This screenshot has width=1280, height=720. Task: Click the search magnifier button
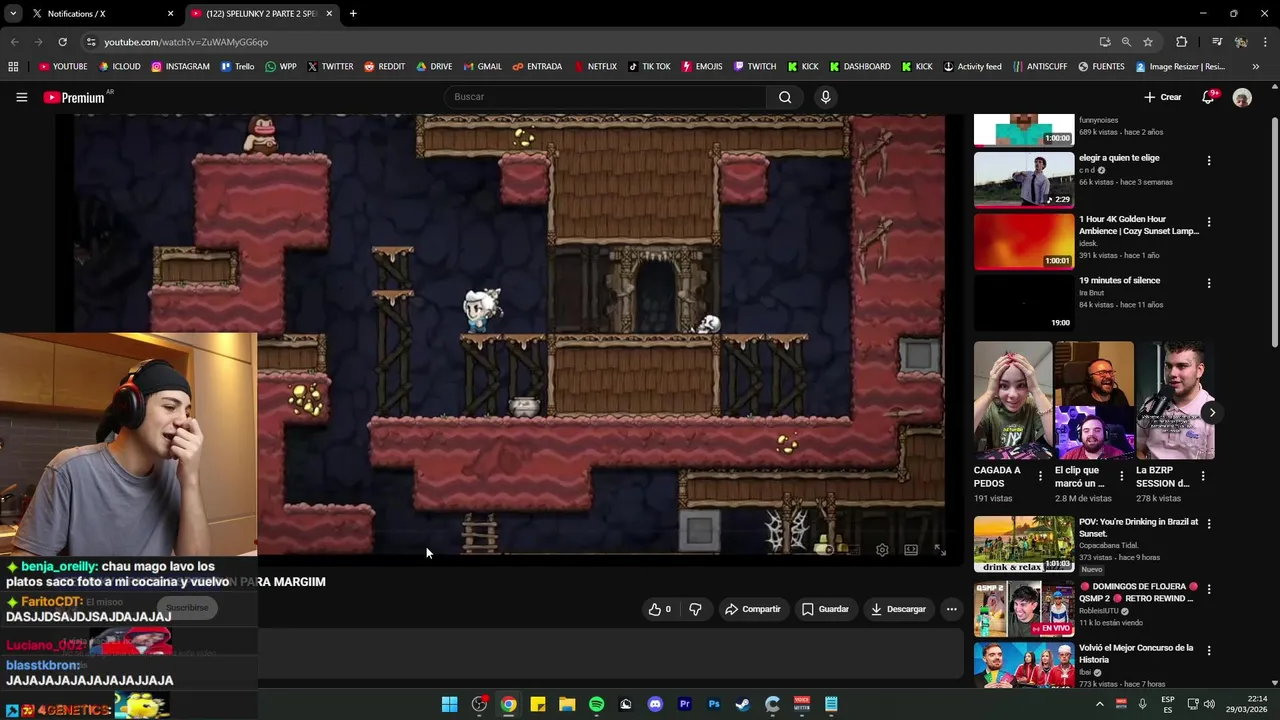pos(785,97)
